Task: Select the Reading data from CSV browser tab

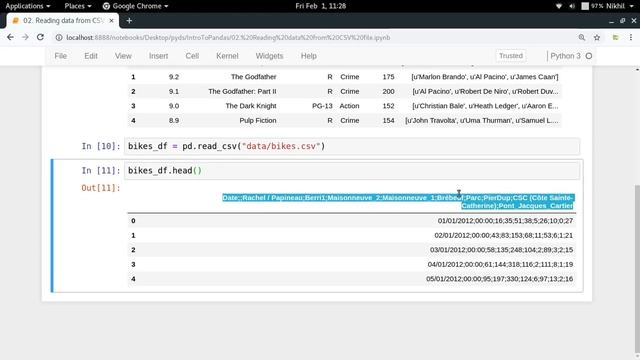Action: click(63, 20)
